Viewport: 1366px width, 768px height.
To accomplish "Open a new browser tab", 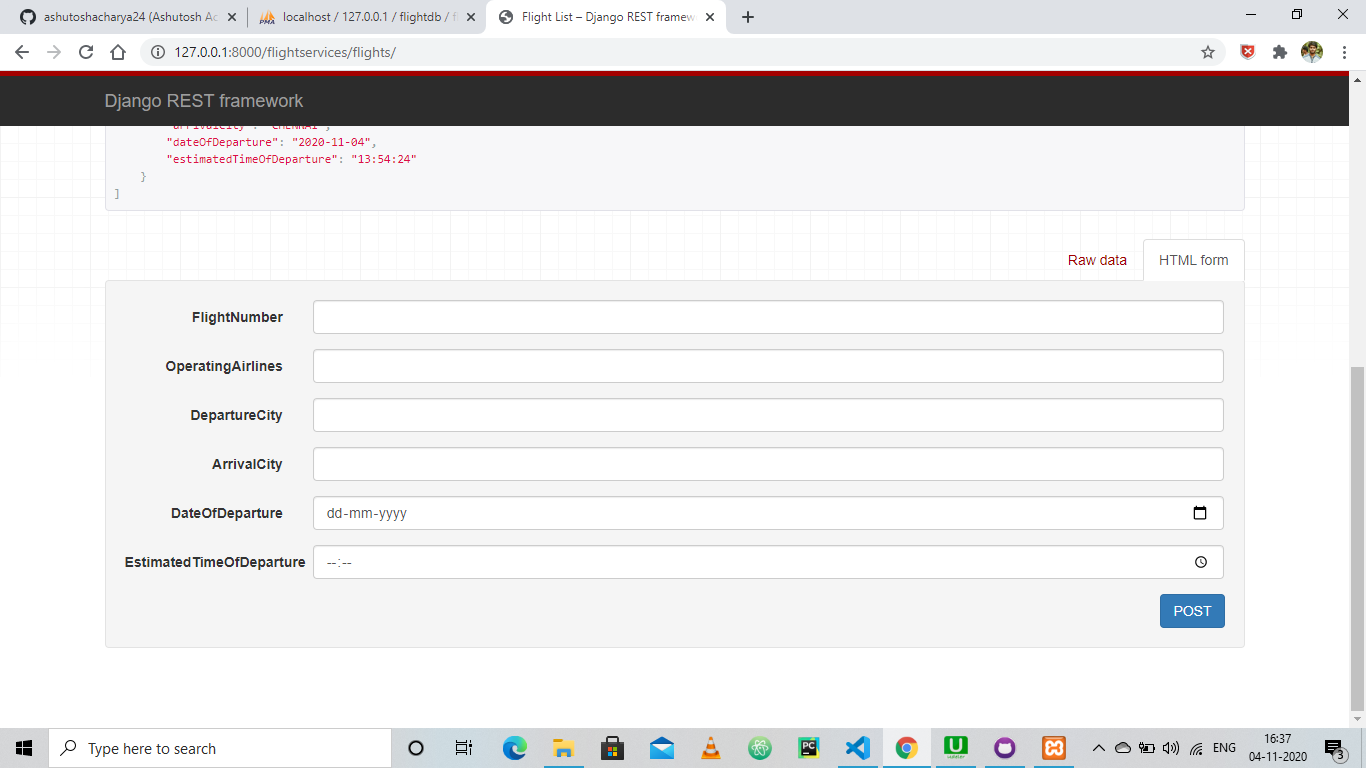I will (748, 17).
